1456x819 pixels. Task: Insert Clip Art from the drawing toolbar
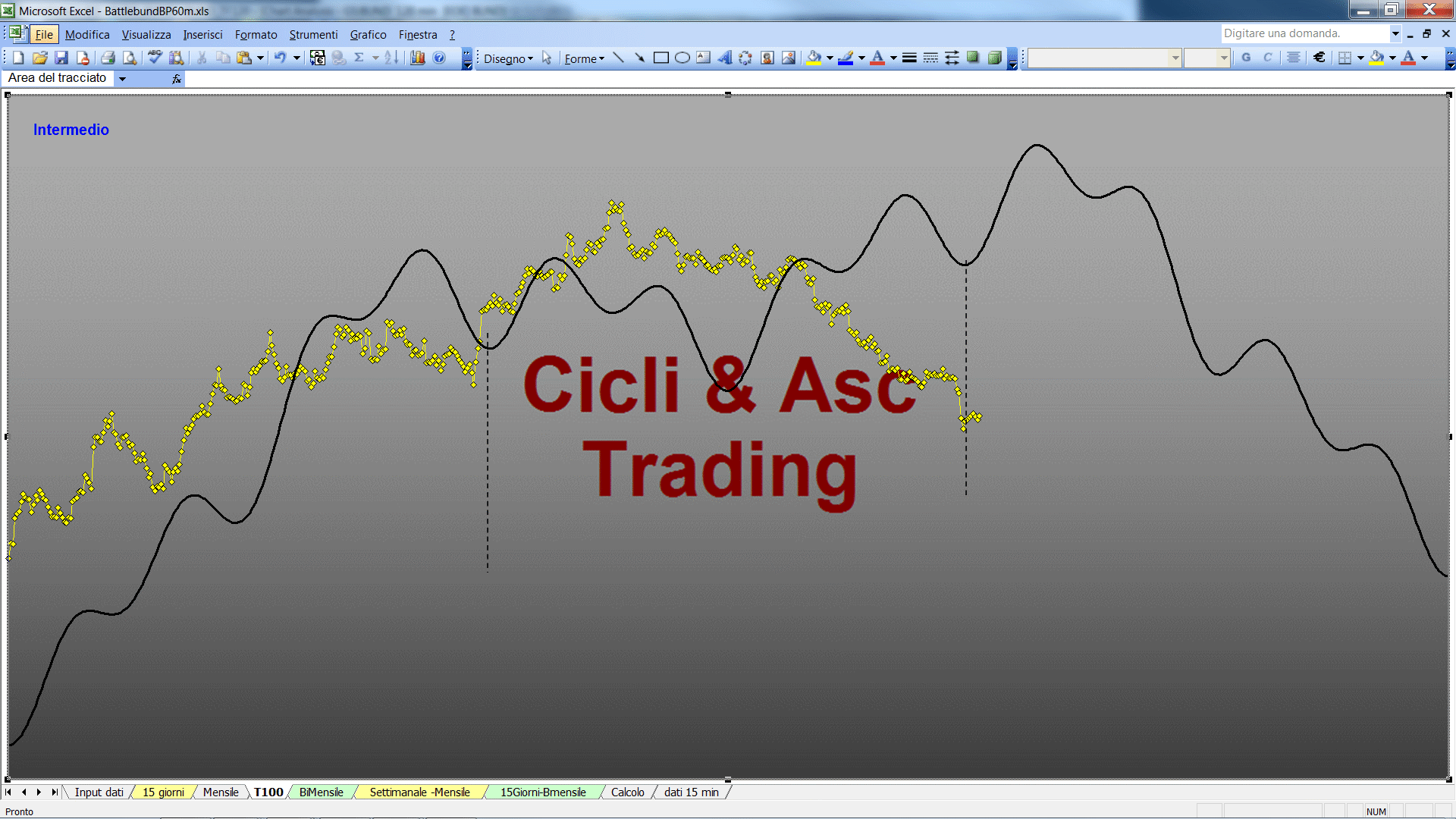point(767,58)
